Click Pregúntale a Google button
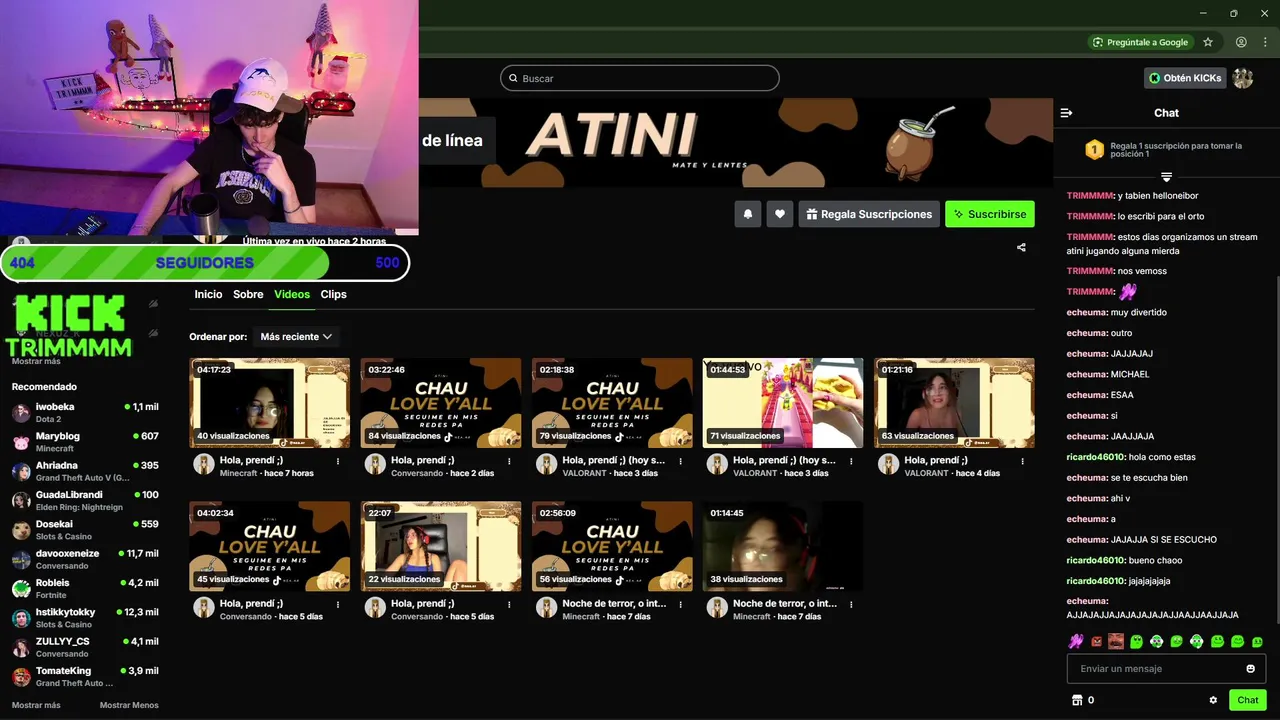1280x720 pixels. point(1141,42)
